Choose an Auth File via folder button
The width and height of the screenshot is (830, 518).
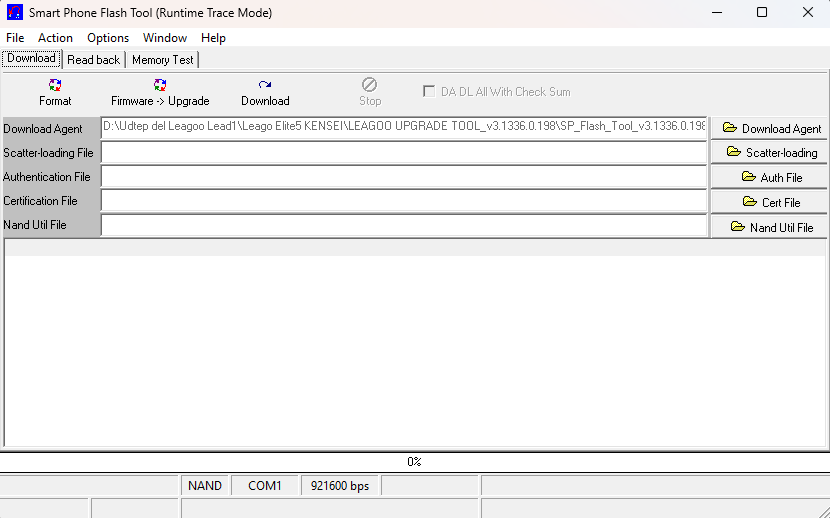click(x=769, y=177)
